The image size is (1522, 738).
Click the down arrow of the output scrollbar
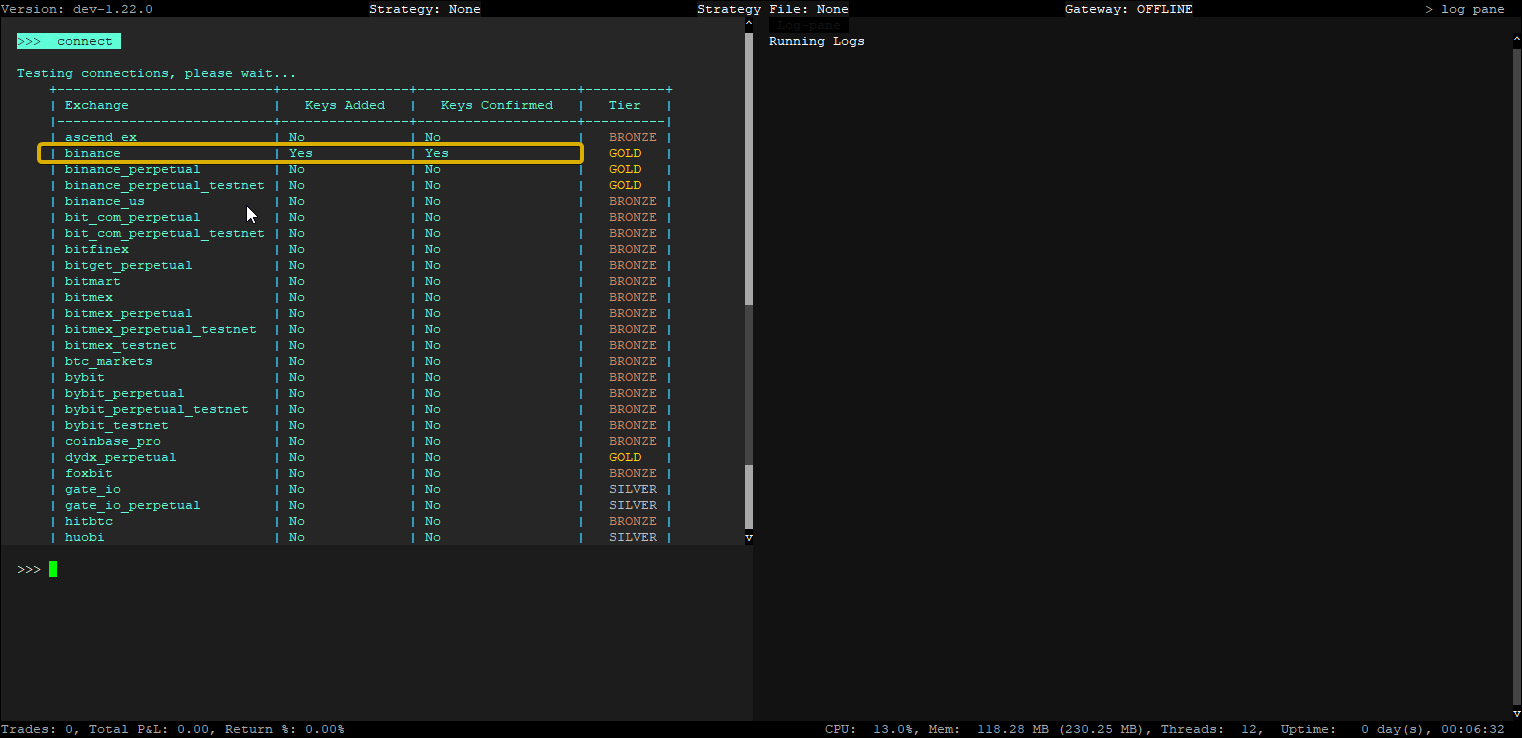pos(749,538)
